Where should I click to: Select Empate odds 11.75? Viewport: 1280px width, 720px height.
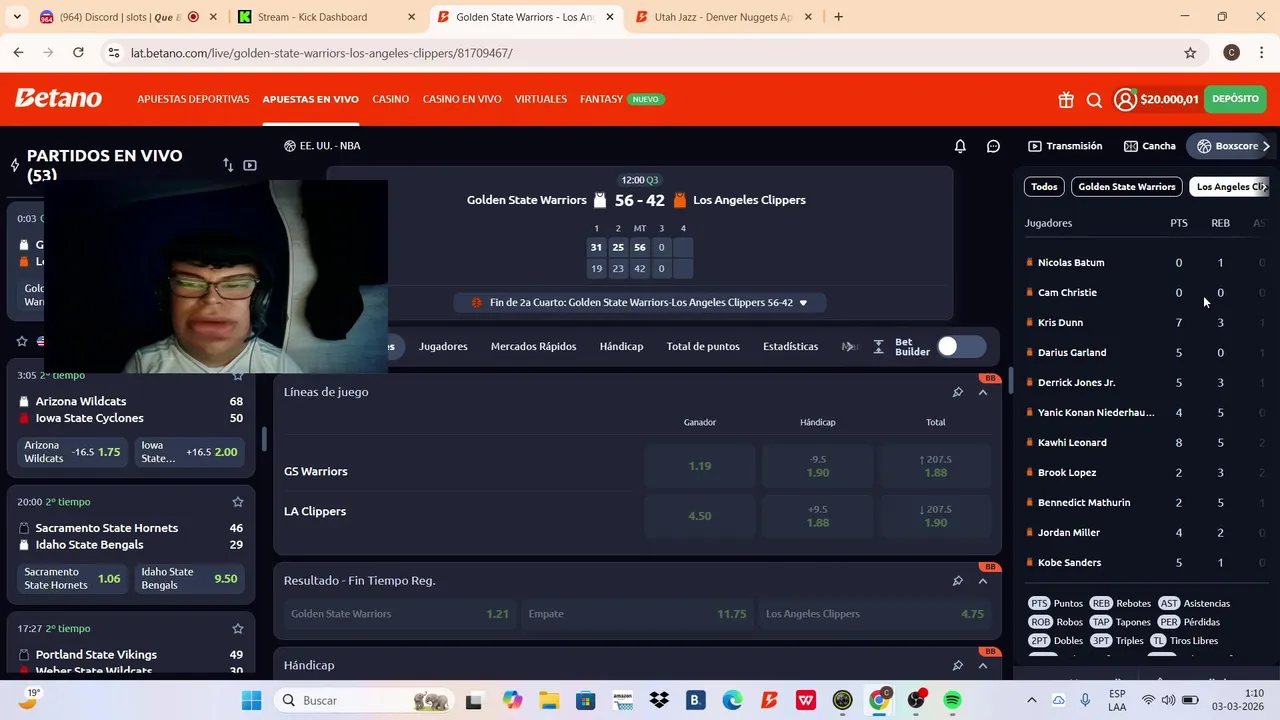637,614
